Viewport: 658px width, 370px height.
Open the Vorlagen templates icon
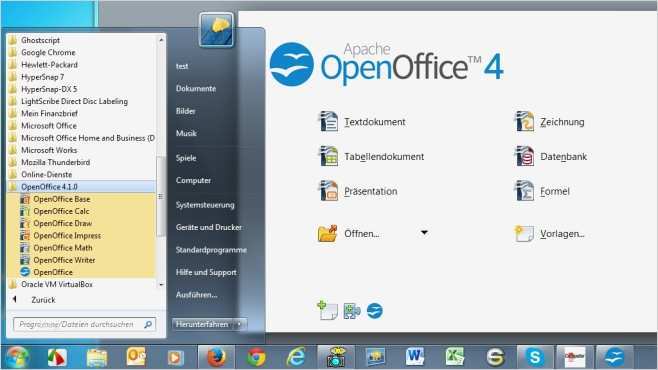(524, 233)
